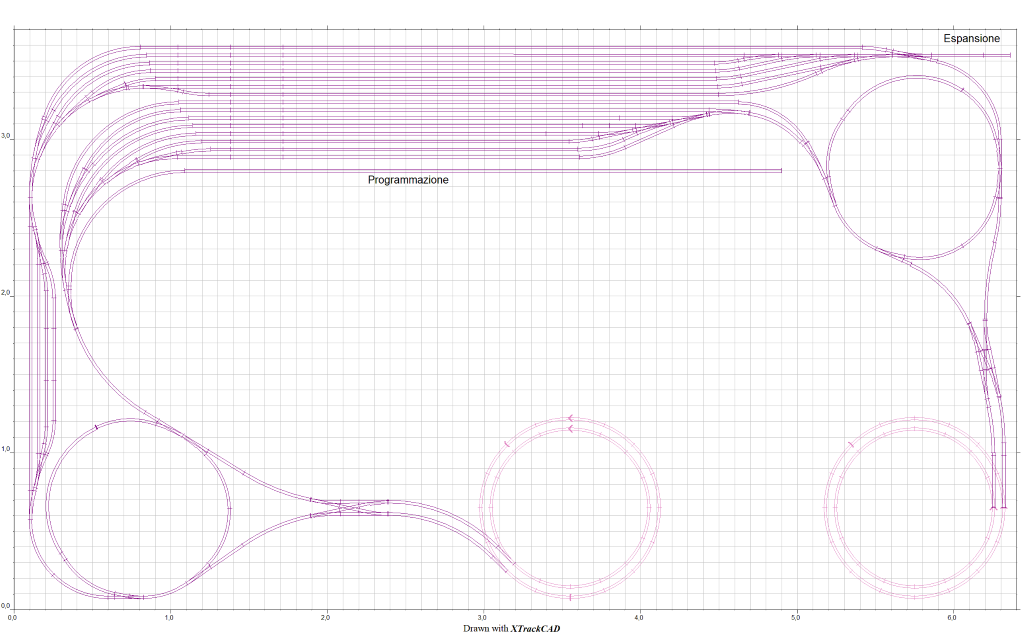The width and height of the screenshot is (1024, 635).
Task: Click the 3,0 mark on vertical ruler
Action: [6, 137]
